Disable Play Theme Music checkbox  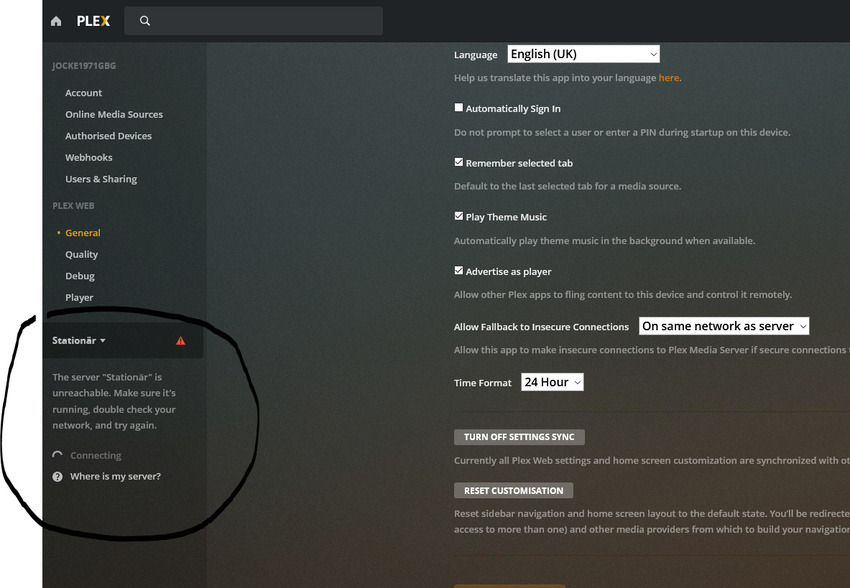(x=459, y=216)
